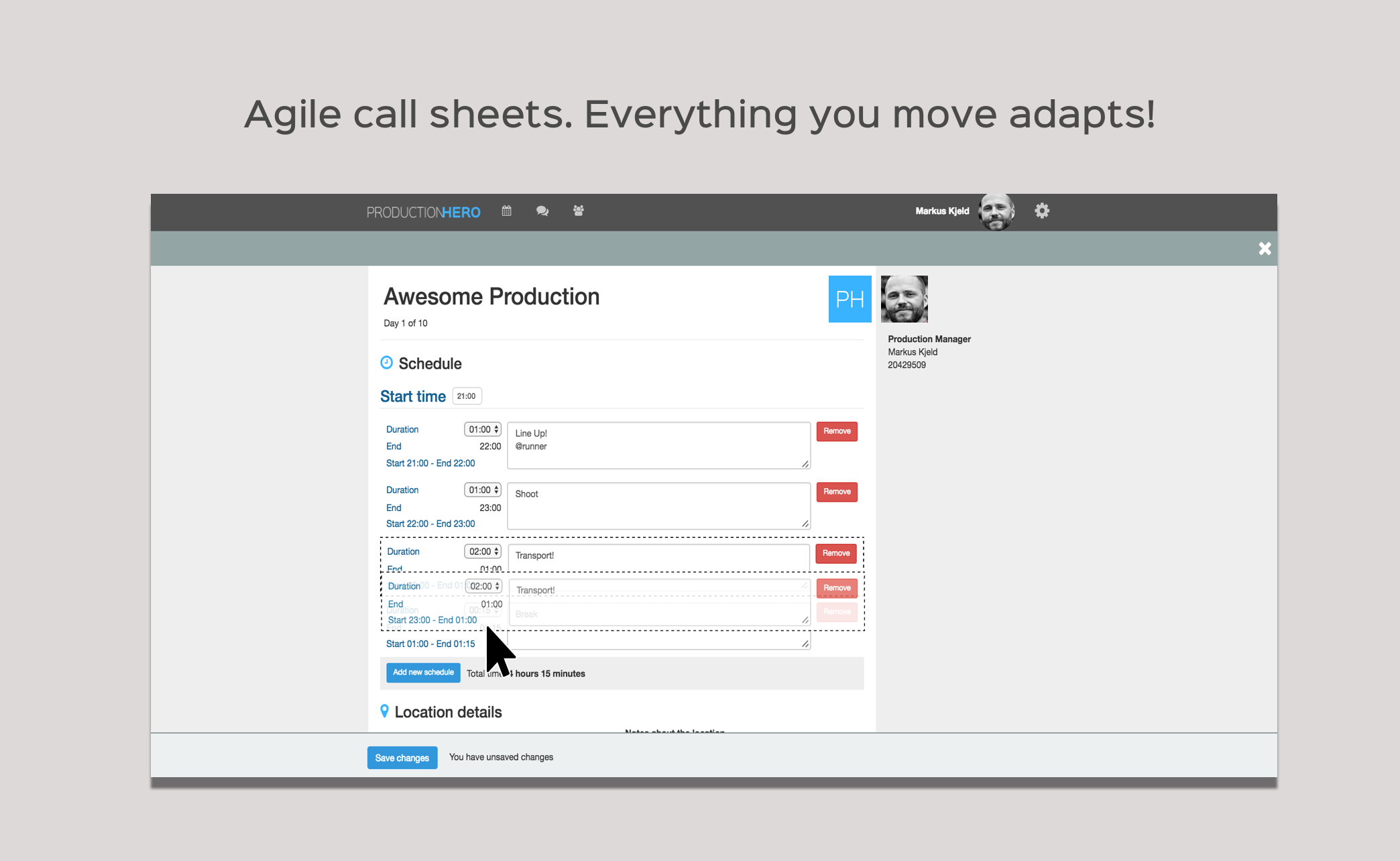The height and width of the screenshot is (861, 1400).
Task: Open the settings gear icon
Action: pos(1041,211)
